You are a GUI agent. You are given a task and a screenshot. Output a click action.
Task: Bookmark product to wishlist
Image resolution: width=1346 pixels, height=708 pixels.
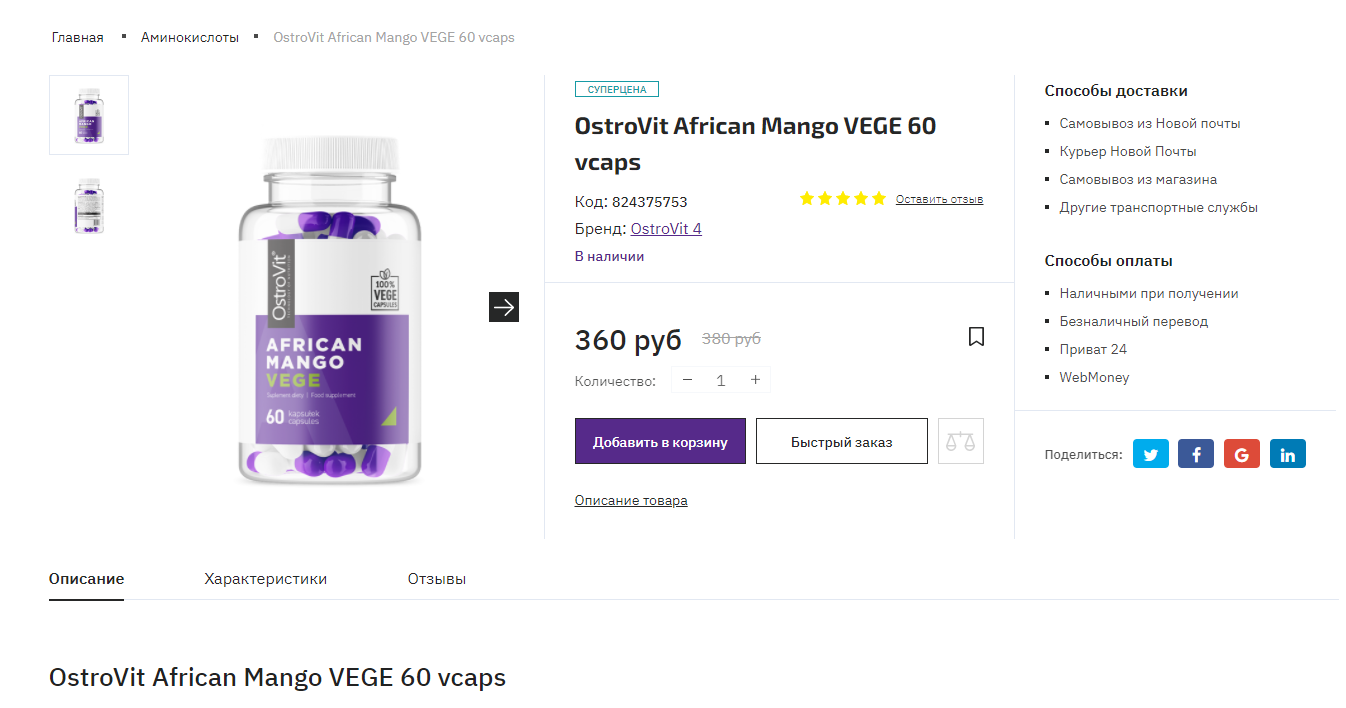point(977,337)
